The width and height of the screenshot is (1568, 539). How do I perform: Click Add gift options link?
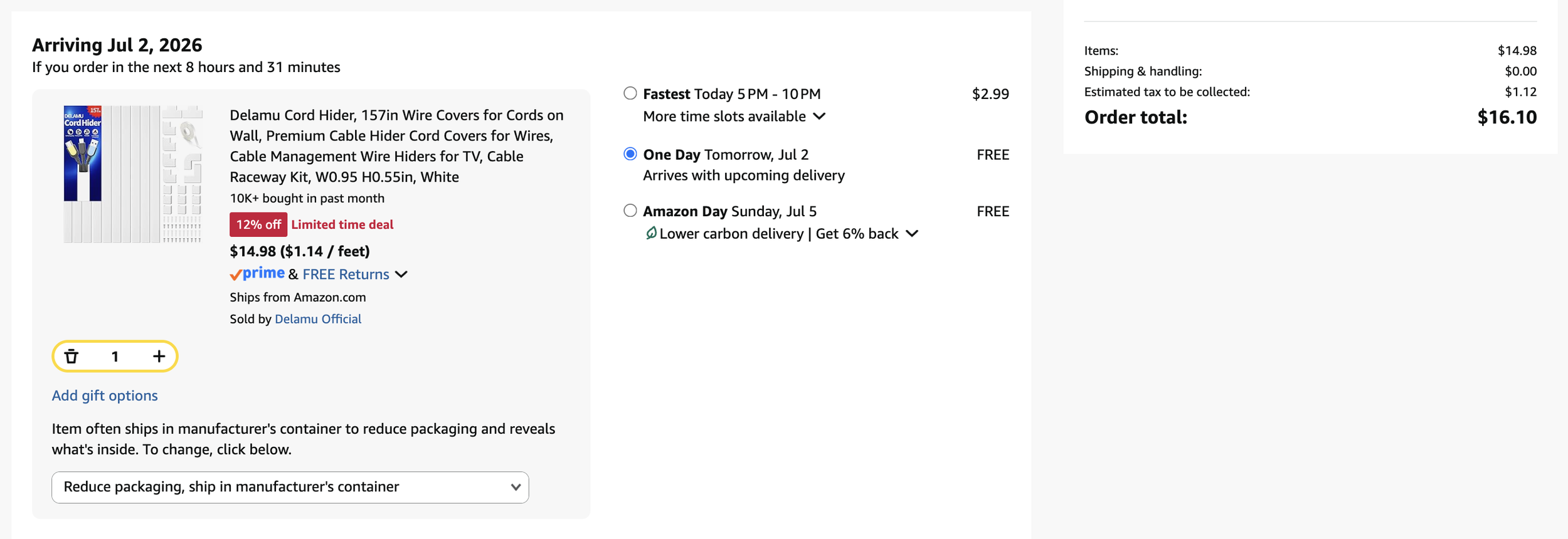click(105, 395)
